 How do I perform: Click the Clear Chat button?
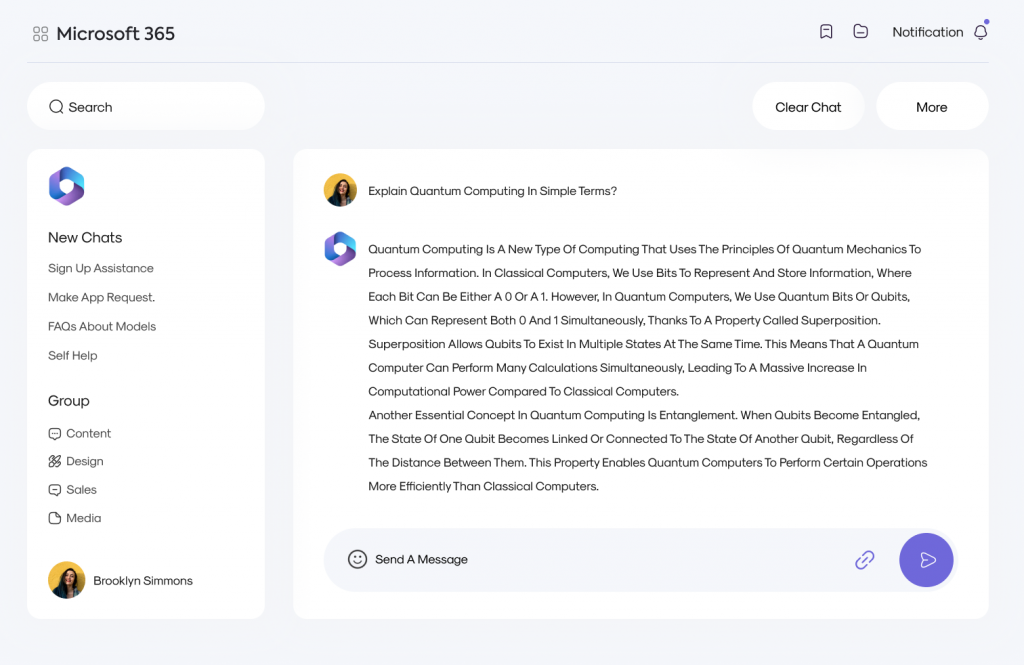(x=808, y=106)
